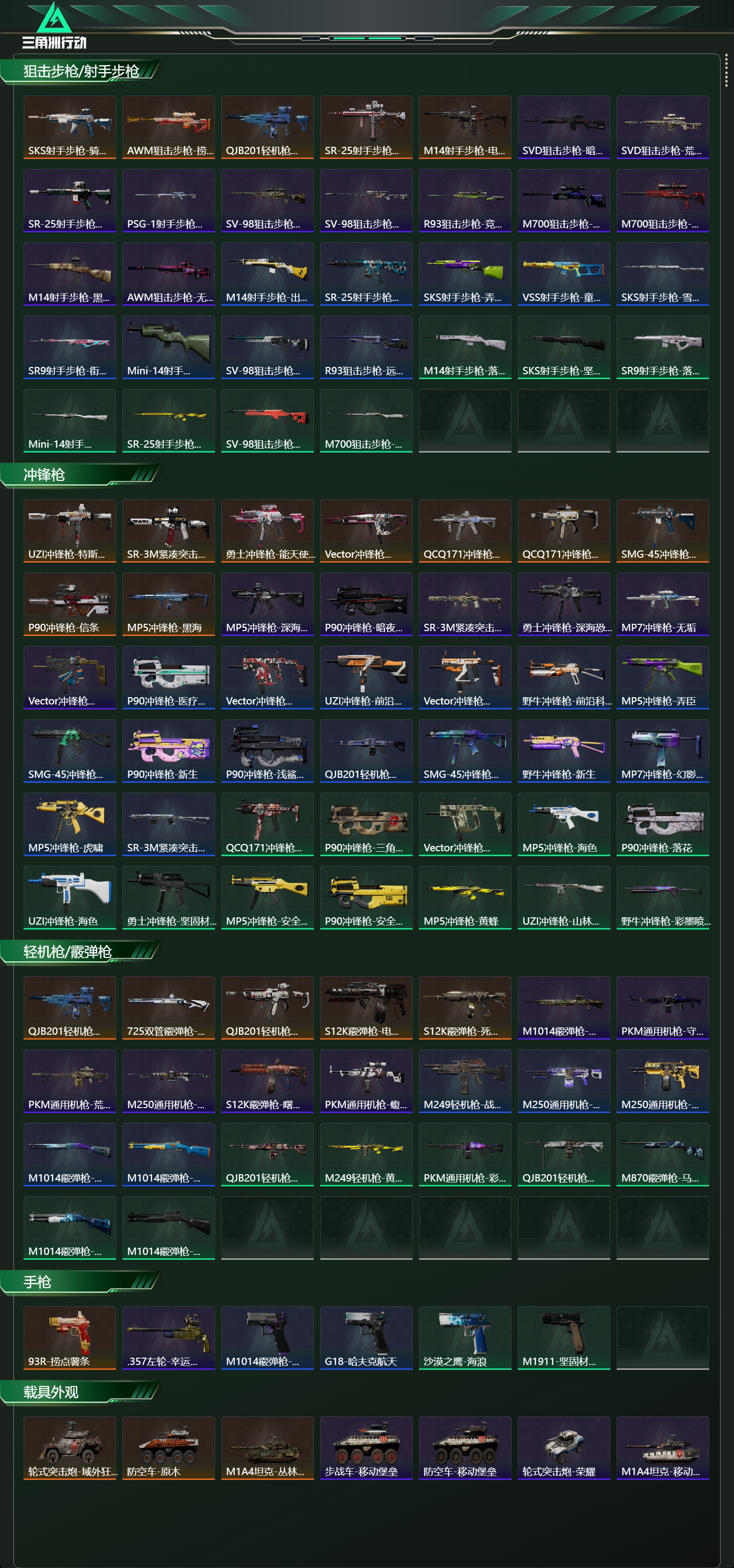The height and width of the screenshot is (1568, 734).
Task: Choose the MP5冲锋枪-黑海 weapon skin
Action: [x=169, y=604]
